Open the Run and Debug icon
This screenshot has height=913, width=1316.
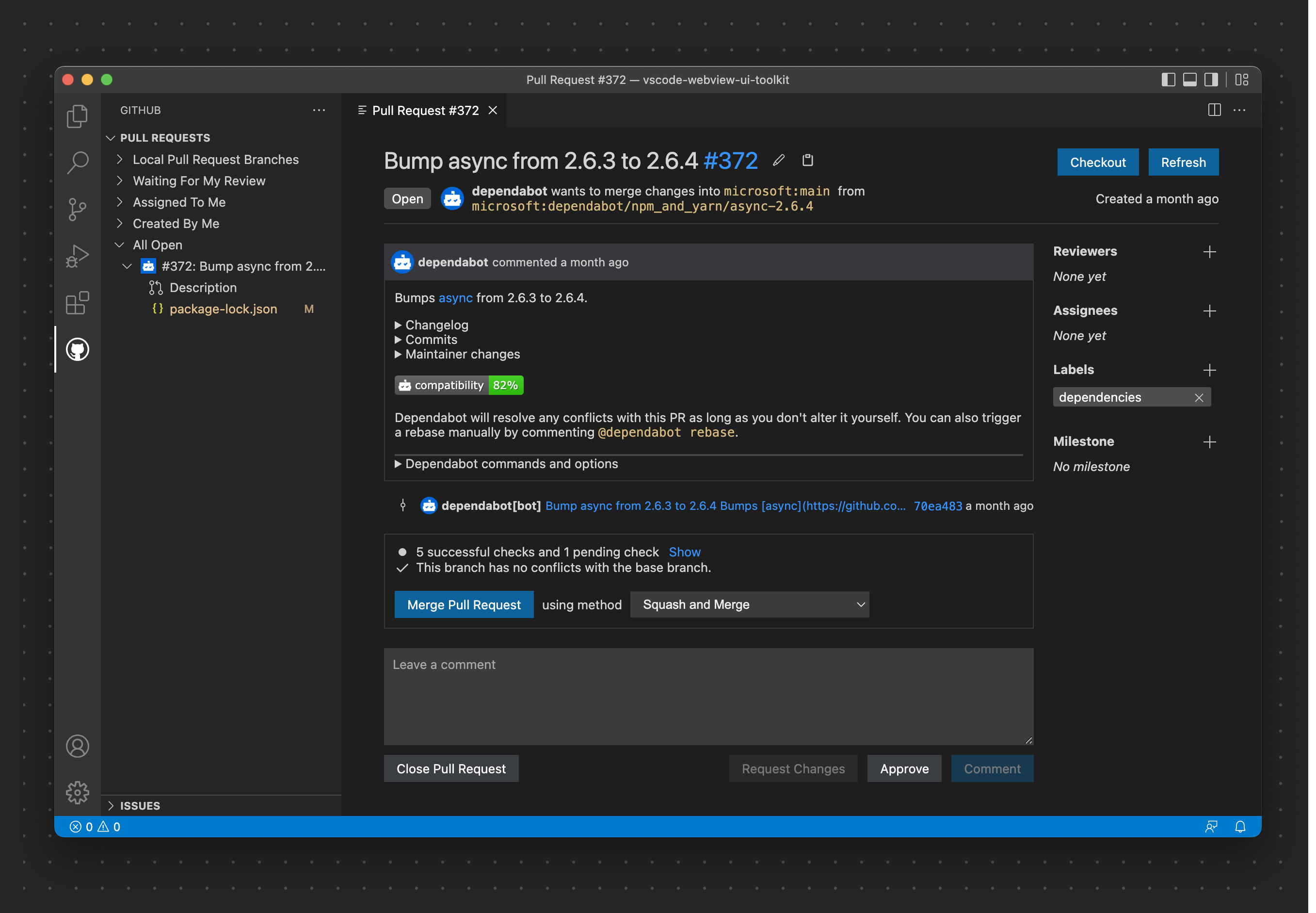[x=78, y=256]
